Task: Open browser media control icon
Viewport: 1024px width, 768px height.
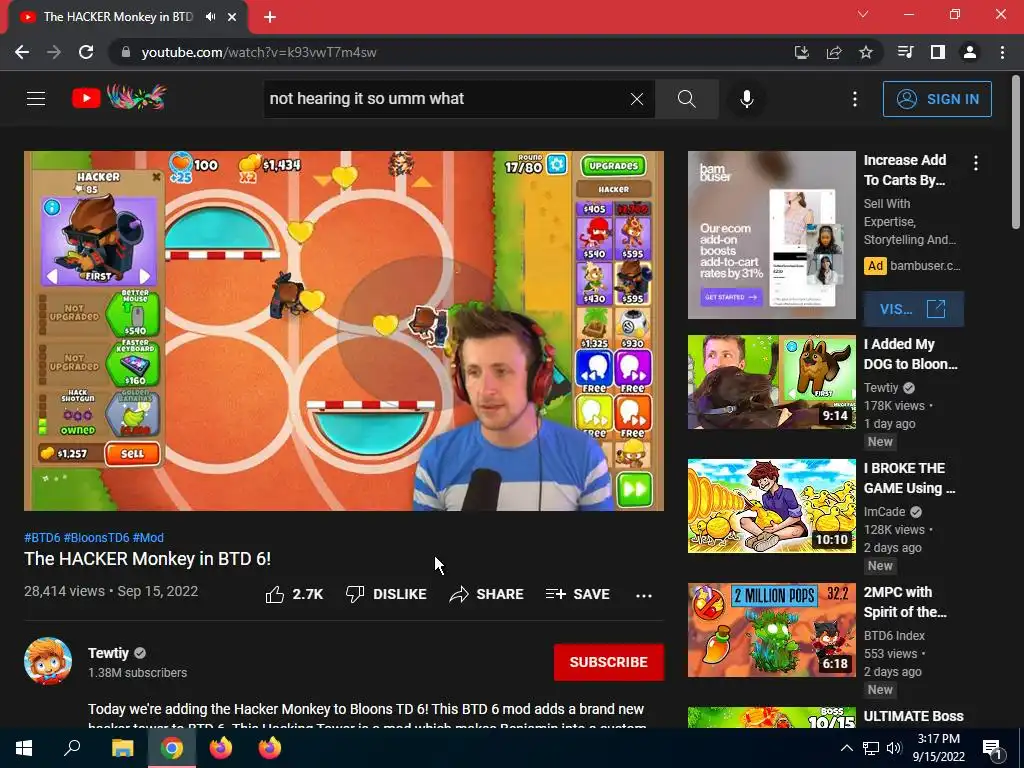Action: pyautogui.click(x=905, y=52)
